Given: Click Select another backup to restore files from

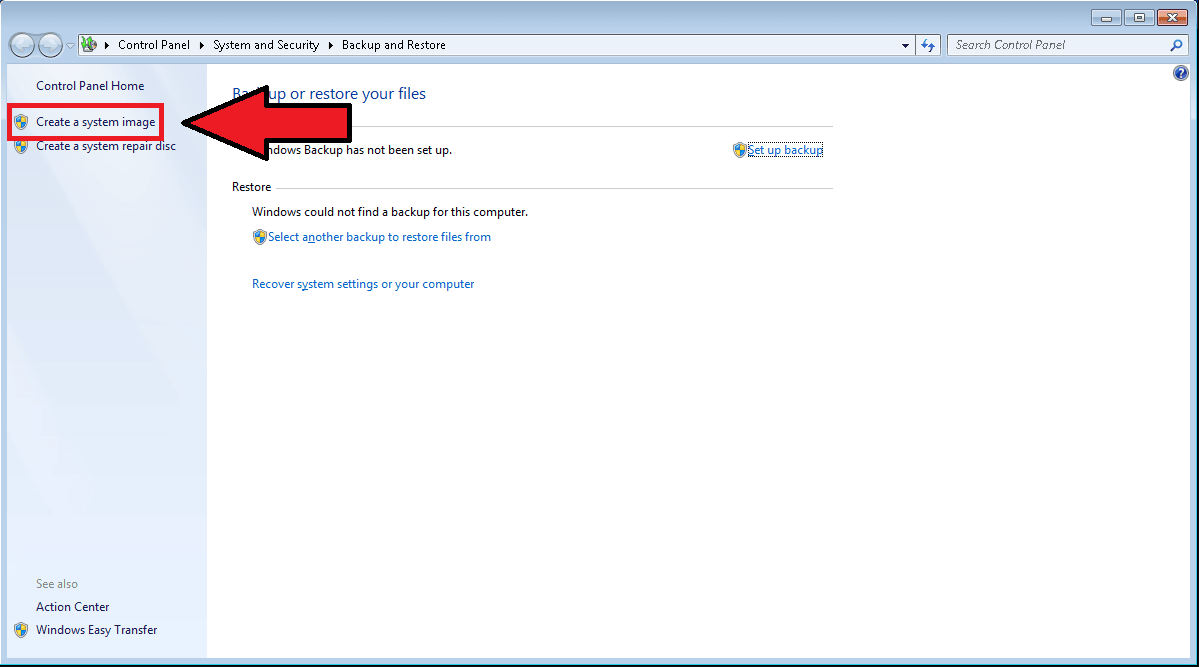Looking at the screenshot, I should tap(379, 237).
